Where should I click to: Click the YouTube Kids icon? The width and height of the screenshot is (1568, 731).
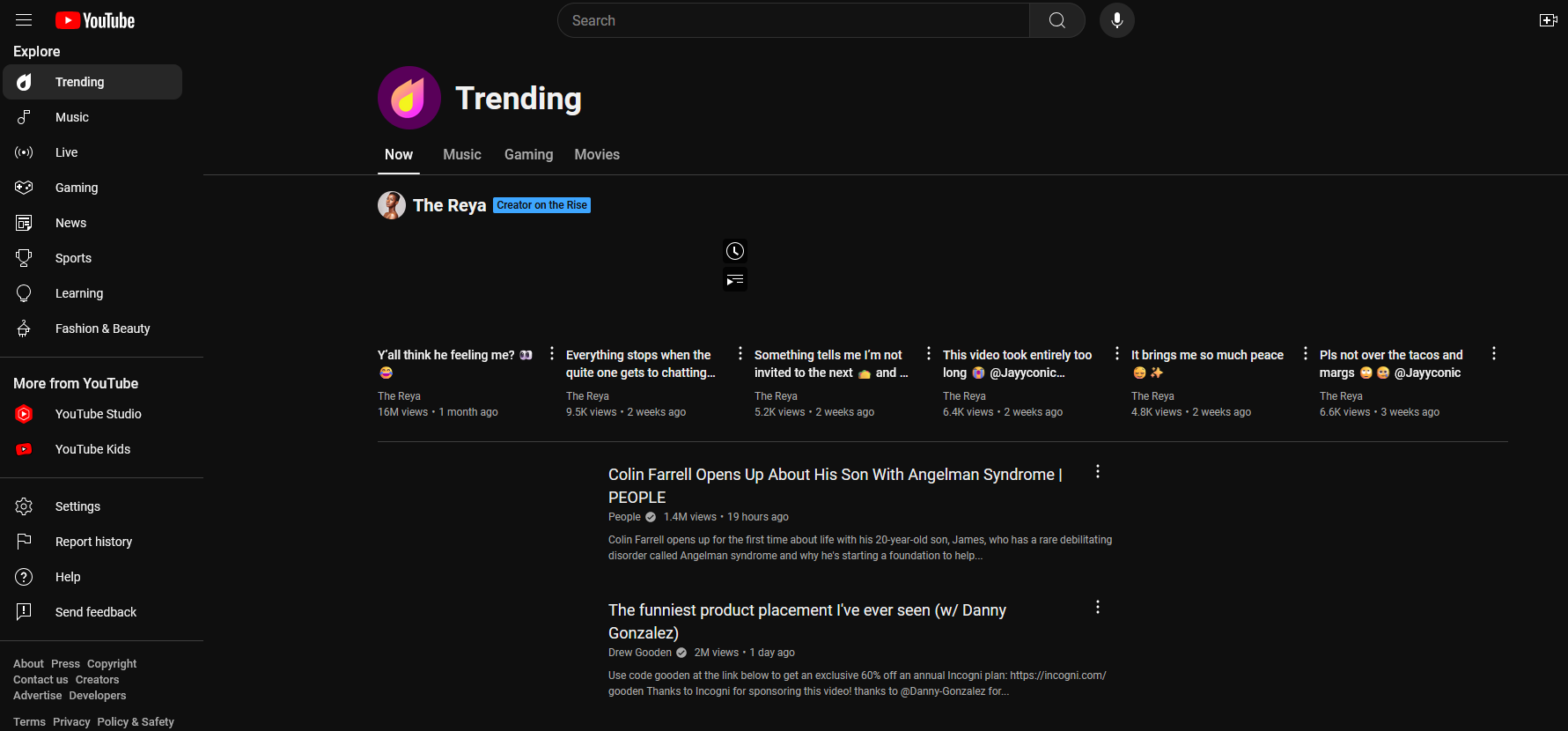[x=25, y=449]
